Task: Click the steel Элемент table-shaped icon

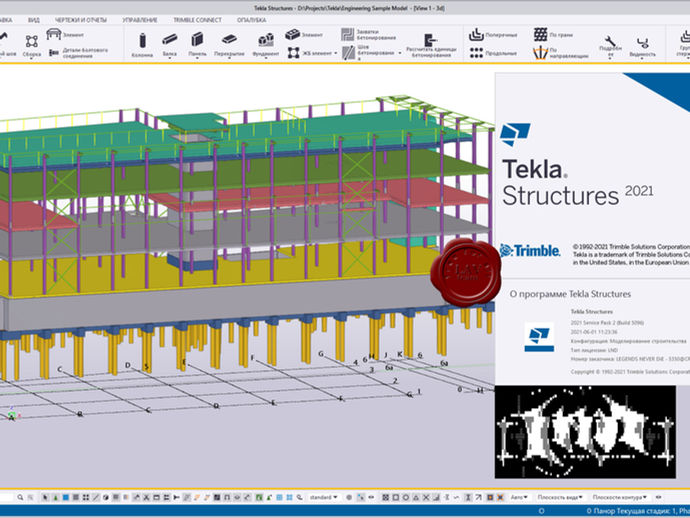Action: click(x=54, y=34)
